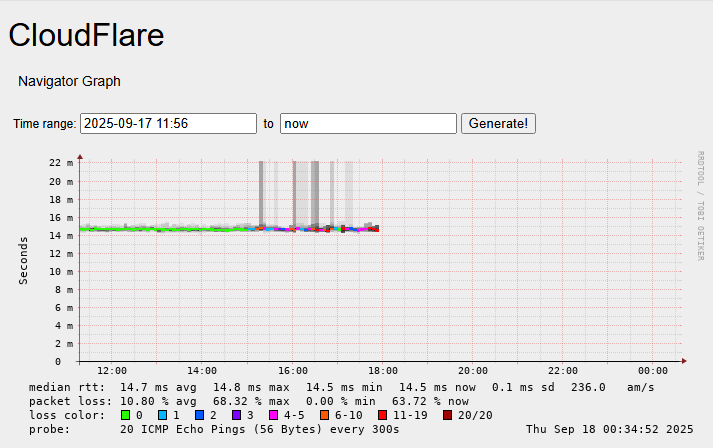Click the blue loss color swatch for 2
This screenshot has width=713, height=448.
199,415
